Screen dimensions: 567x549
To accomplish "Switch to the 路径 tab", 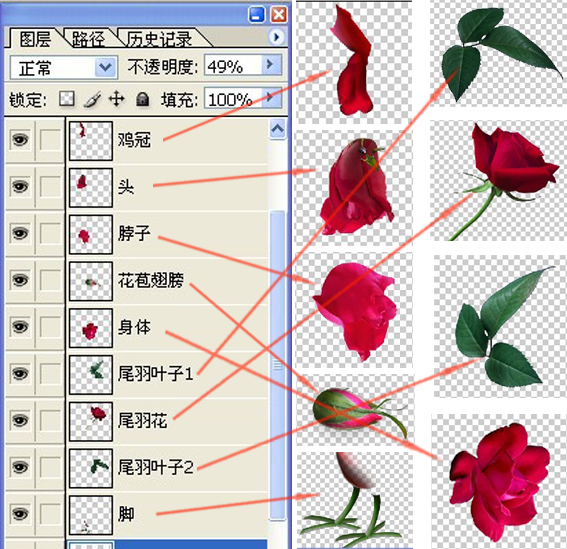I will pyautogui.click(x=89, y=39).
